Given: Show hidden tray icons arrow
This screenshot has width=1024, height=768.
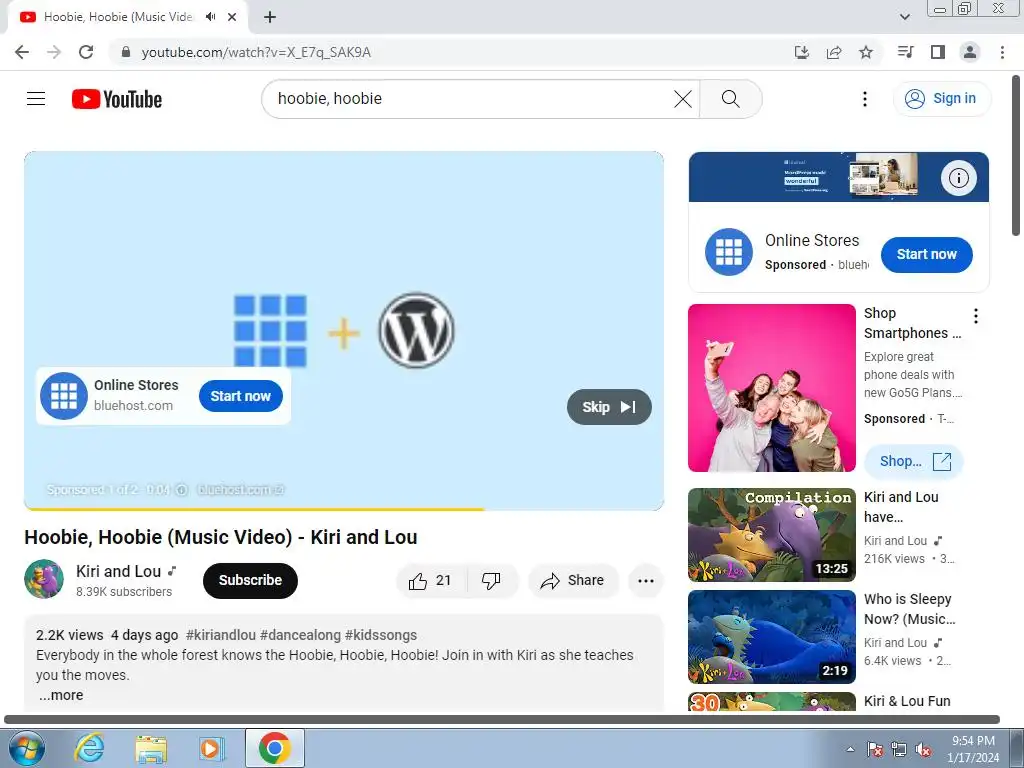Looking at the screenshot, I should 850,749.
